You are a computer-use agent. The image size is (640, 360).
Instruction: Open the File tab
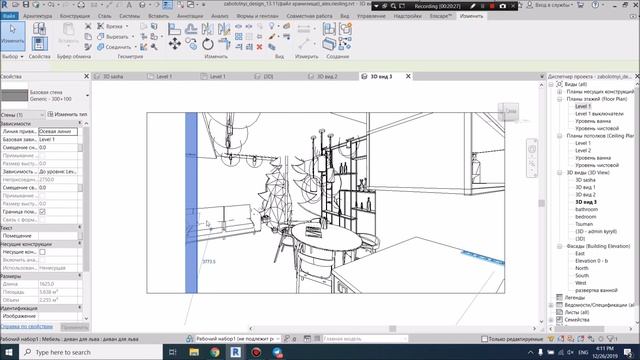click(x=9, y=16)
